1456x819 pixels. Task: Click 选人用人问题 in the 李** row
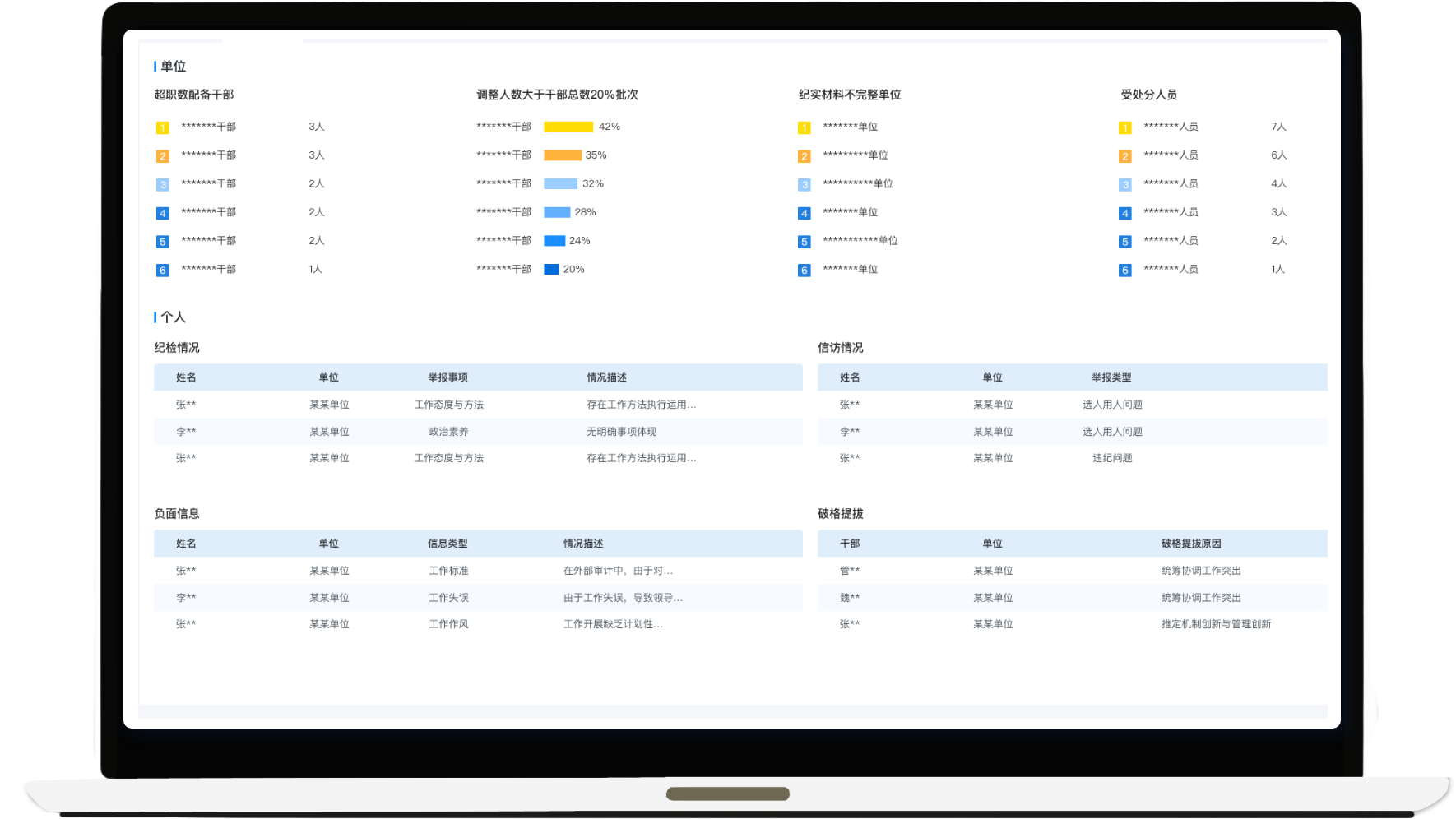pos(1112,432)
